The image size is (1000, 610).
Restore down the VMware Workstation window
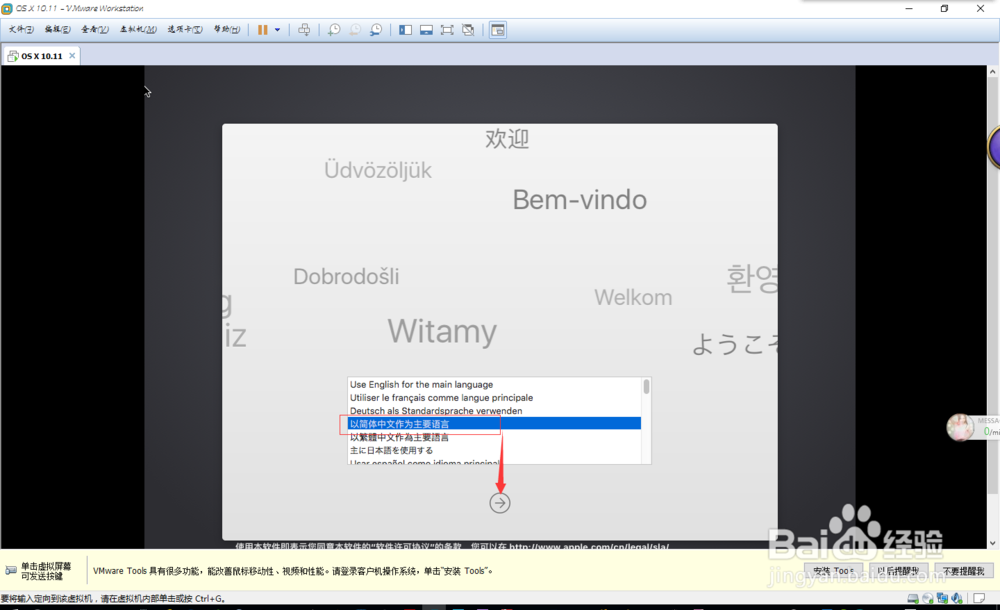coord(945,8)
